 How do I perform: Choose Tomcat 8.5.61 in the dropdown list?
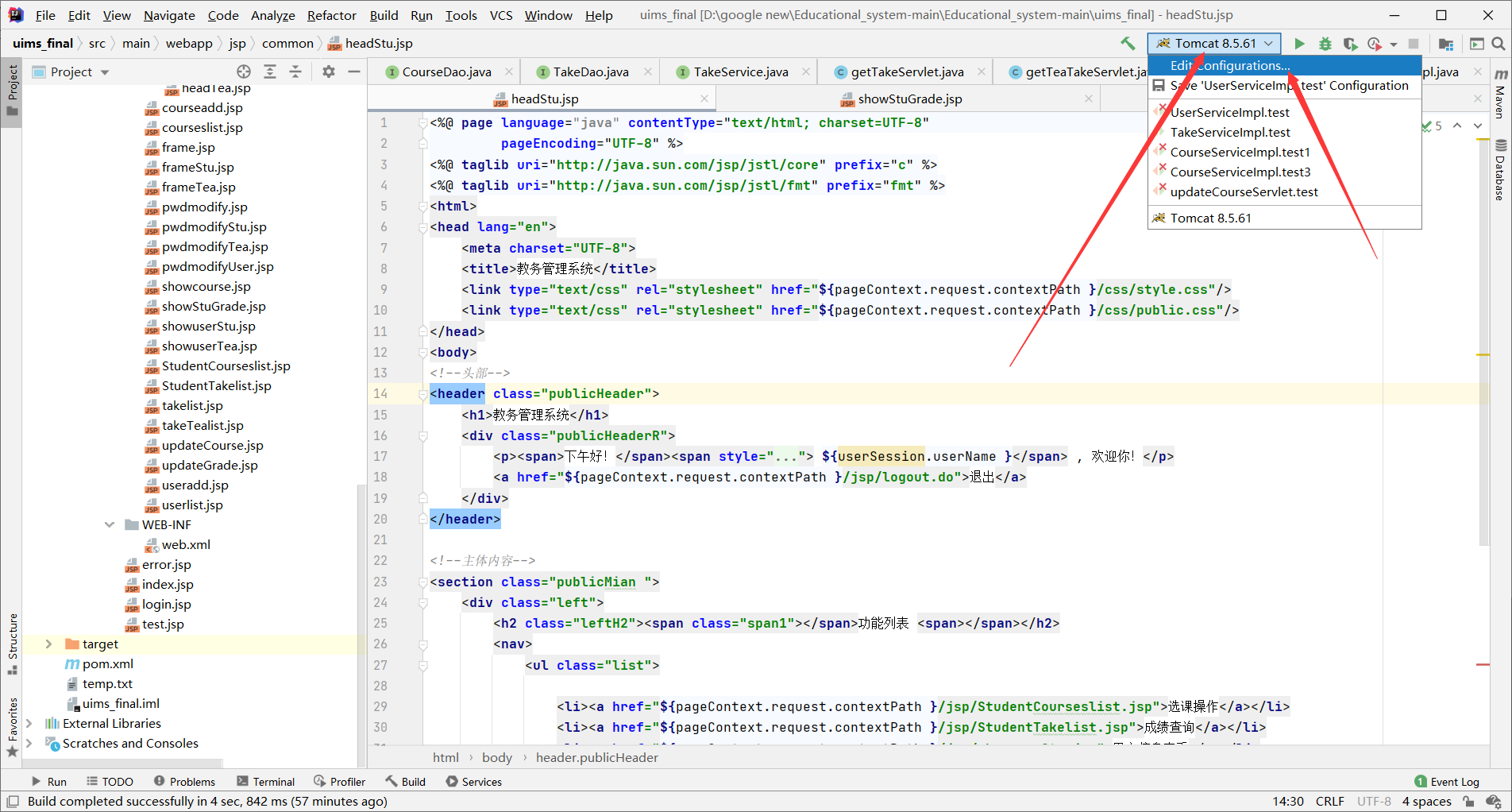1284,218
